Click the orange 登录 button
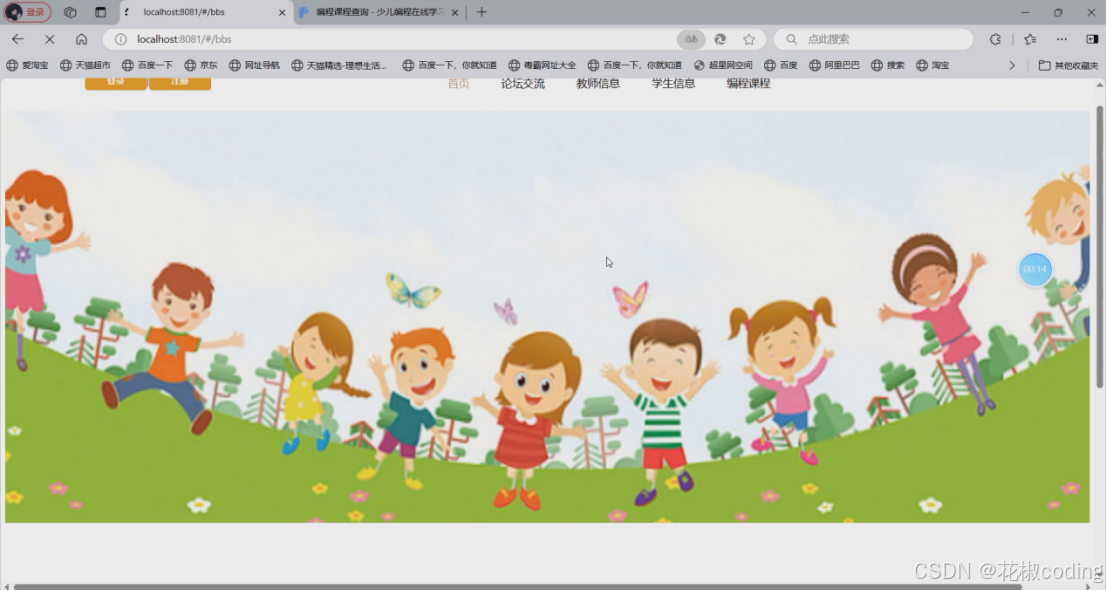The height and width of the screenshot is (591, 1107). (115, 84)
